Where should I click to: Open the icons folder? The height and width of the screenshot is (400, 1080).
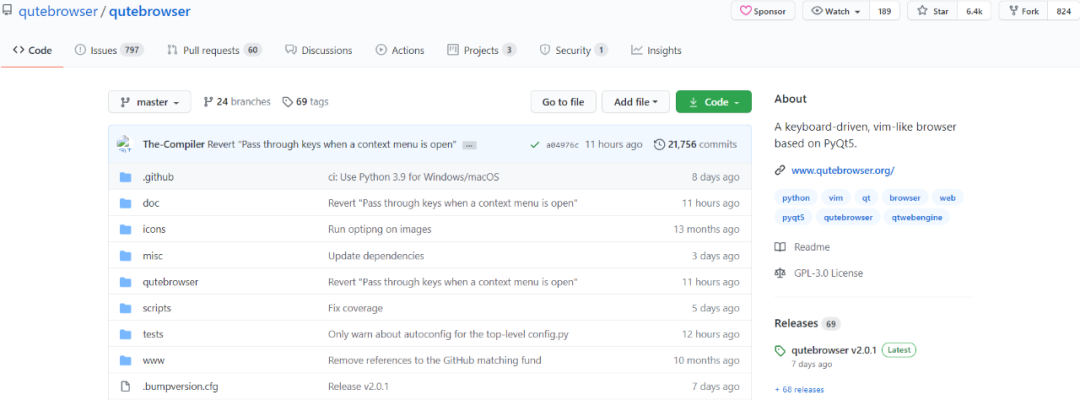154,229
